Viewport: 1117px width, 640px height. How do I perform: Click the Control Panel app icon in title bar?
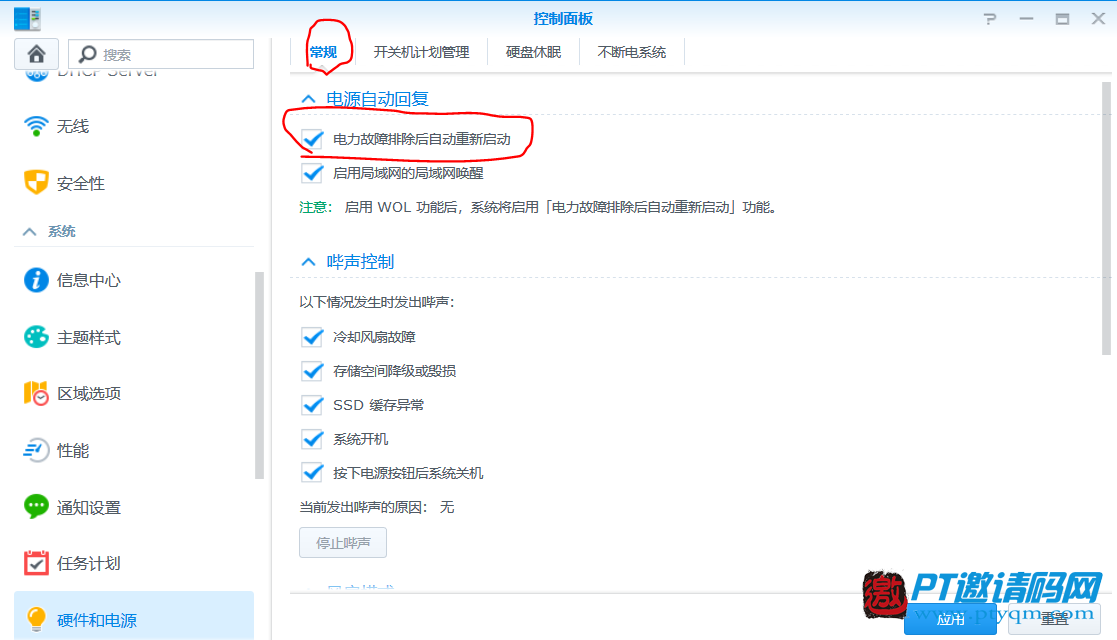click(x=27, y=19)
